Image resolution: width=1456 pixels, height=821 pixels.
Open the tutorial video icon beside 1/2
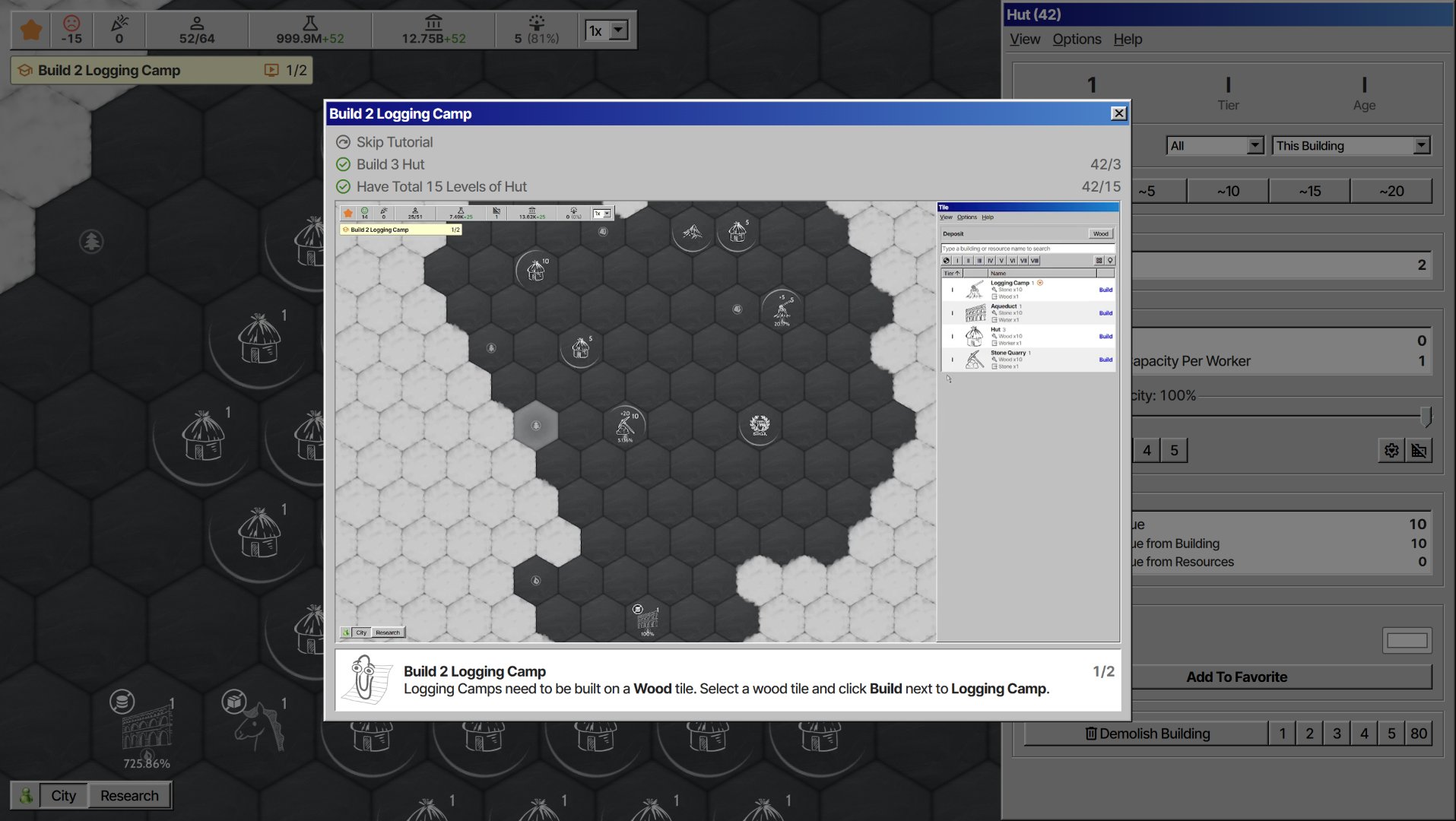pyautogui.click(x=271, y=70)
